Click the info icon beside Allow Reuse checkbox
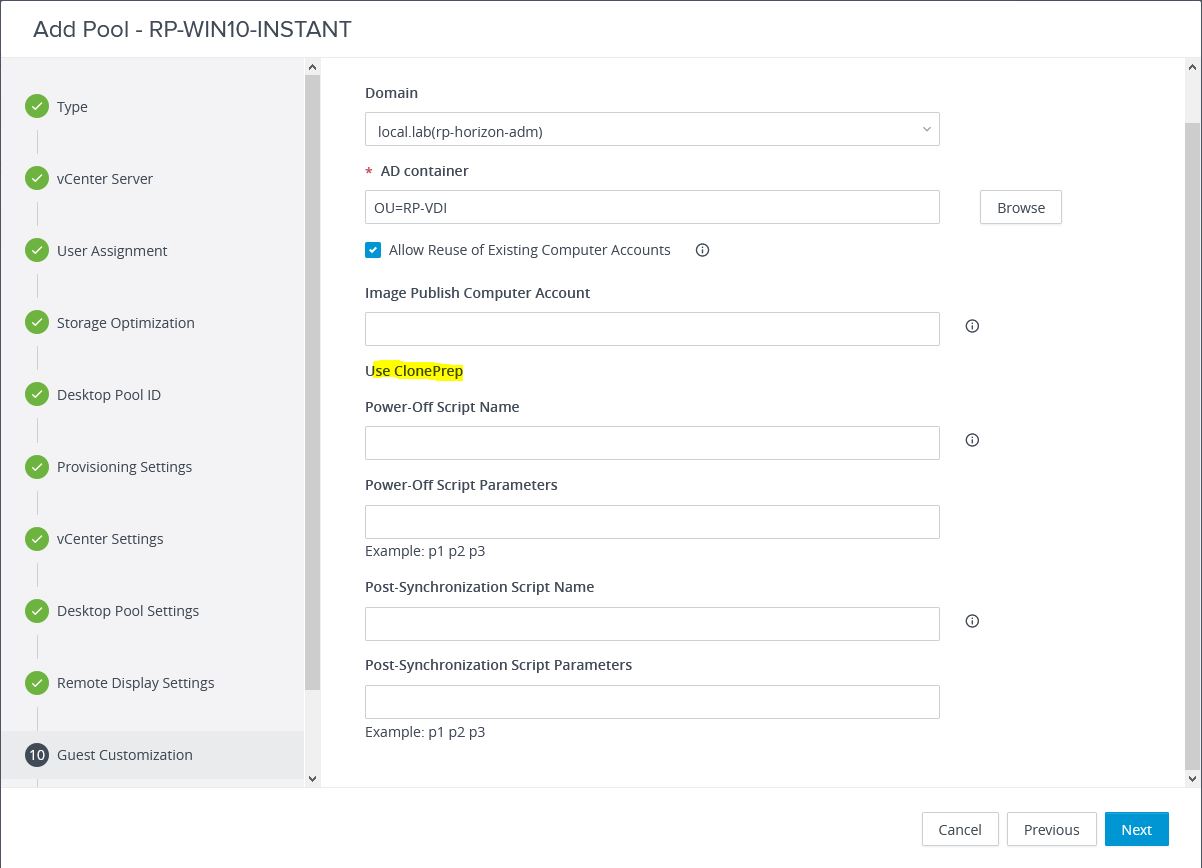The width and height of the screenshot is (1202, 868). 702,250
